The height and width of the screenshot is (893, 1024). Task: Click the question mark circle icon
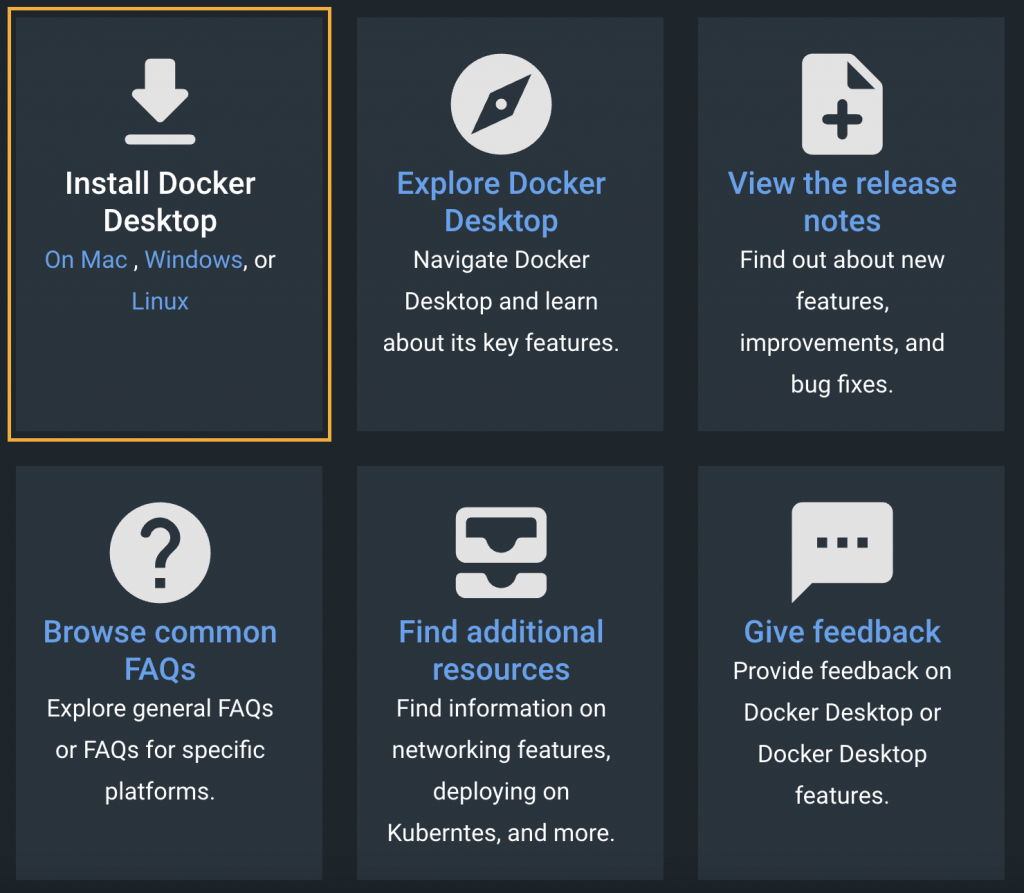160,552
